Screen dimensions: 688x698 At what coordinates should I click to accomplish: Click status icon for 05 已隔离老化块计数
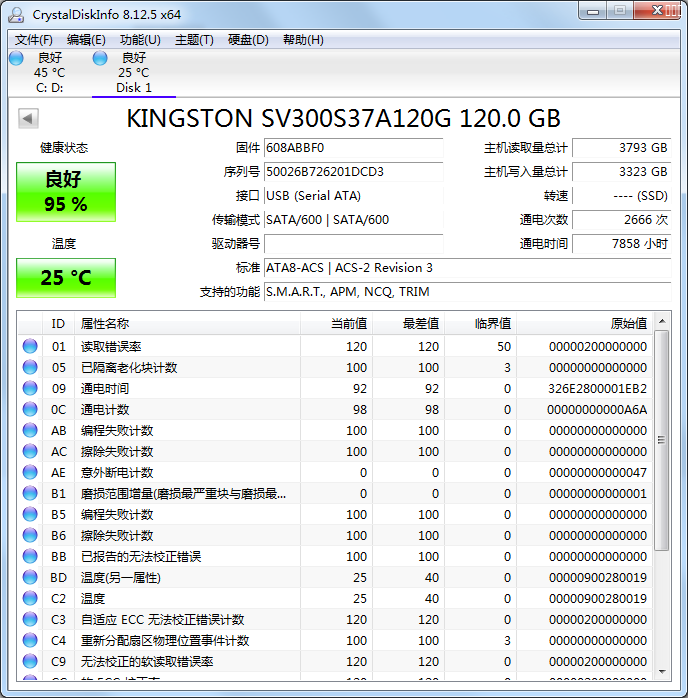point(30,367)
